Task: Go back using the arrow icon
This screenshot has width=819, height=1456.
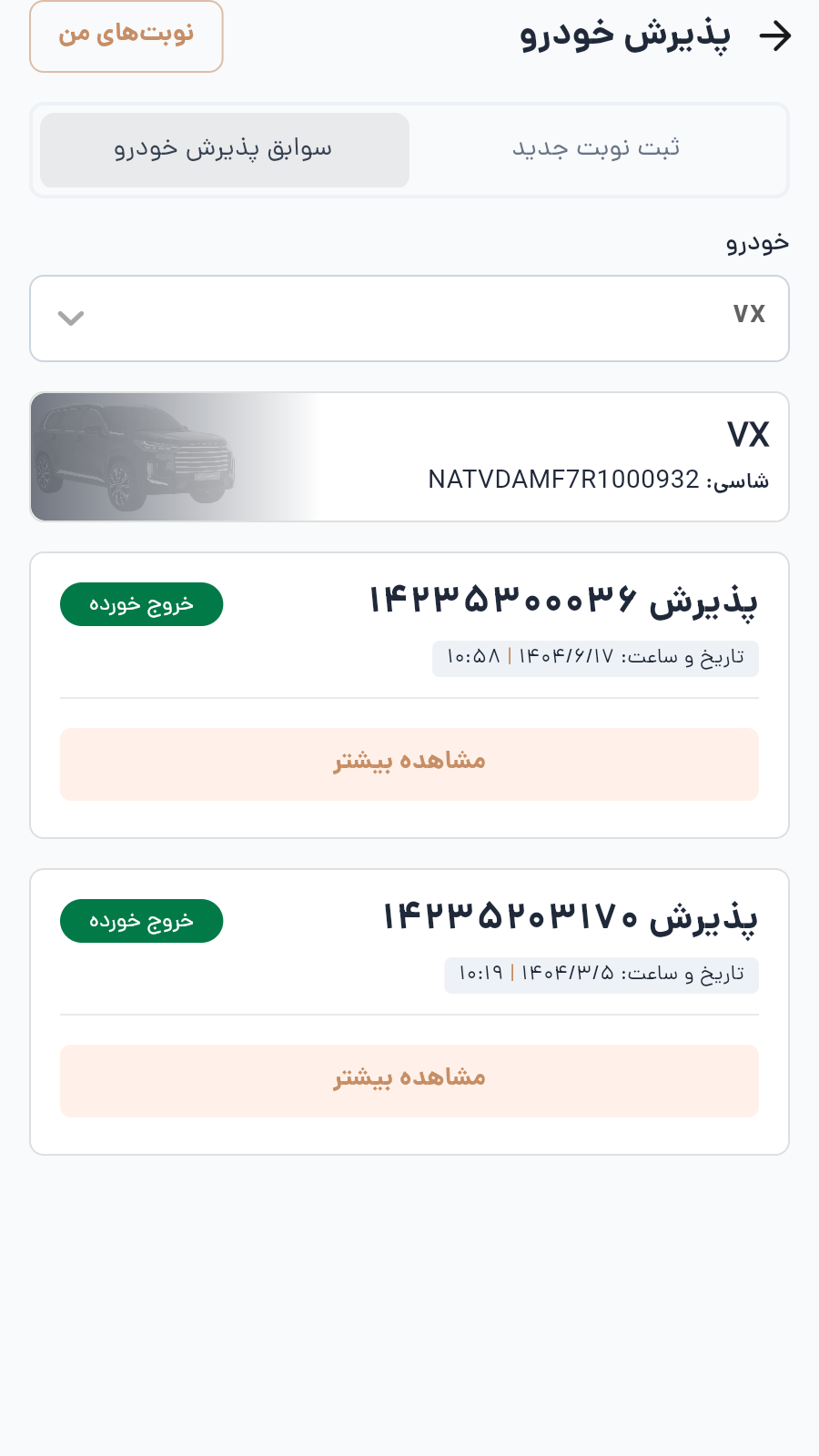Action: [x=775, y=36]
